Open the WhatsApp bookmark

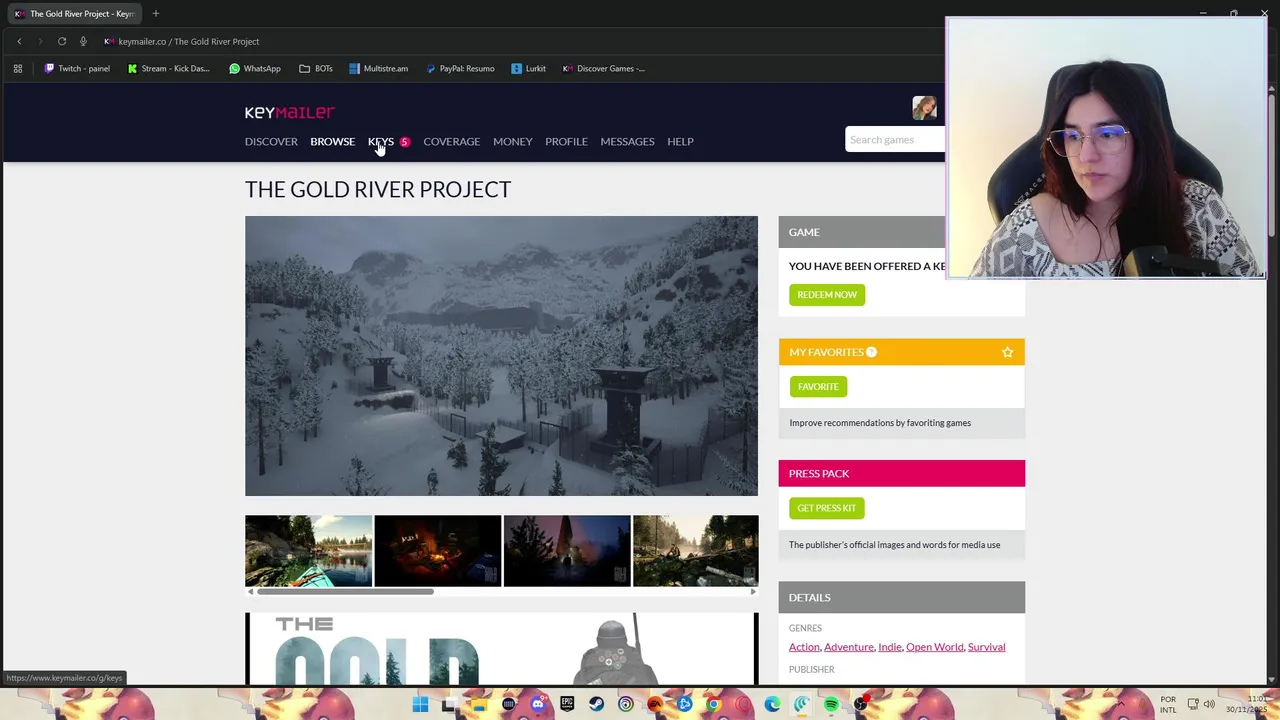(254, 68)
